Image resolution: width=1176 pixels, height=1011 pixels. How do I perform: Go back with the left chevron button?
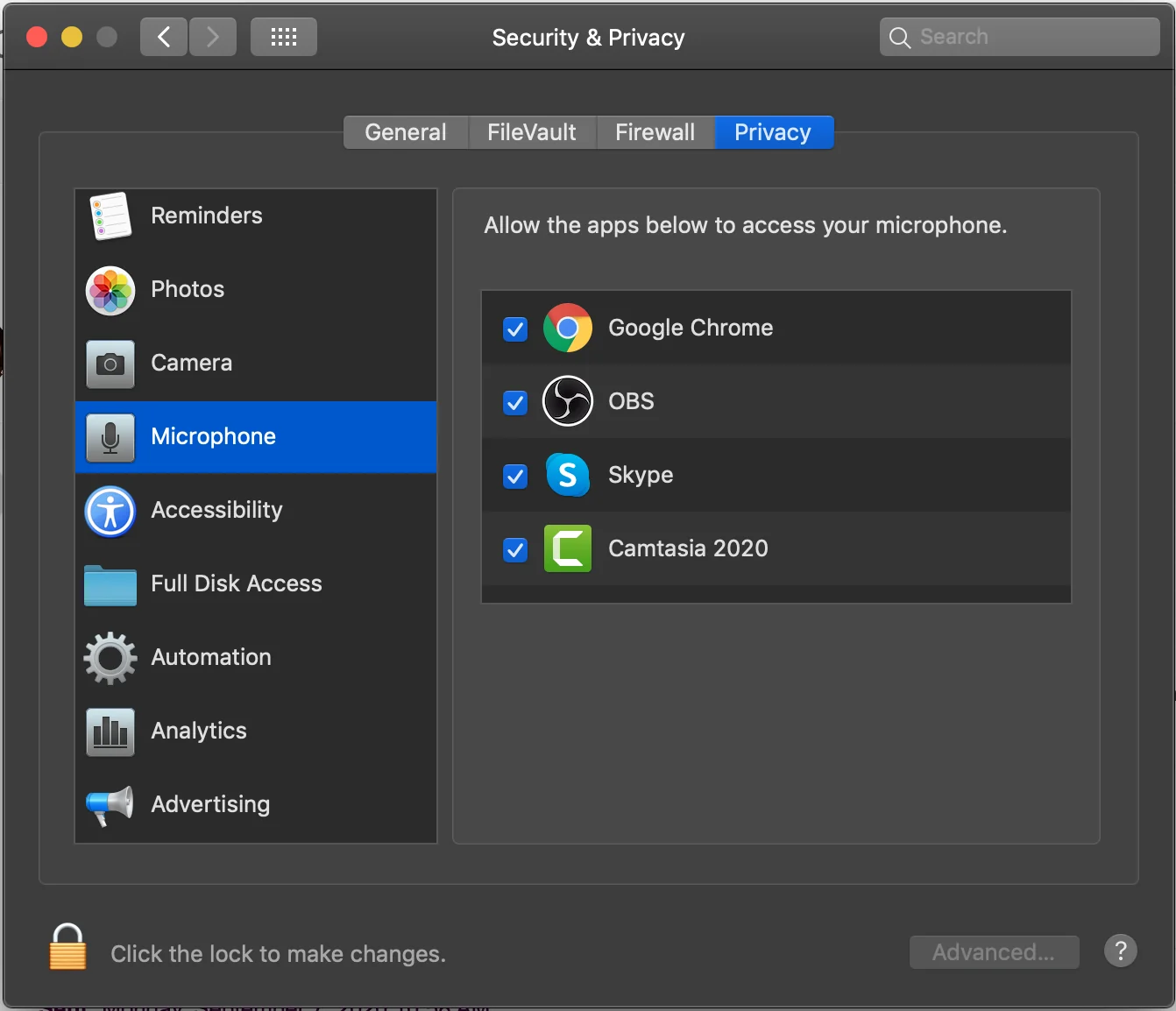(164, 37)
